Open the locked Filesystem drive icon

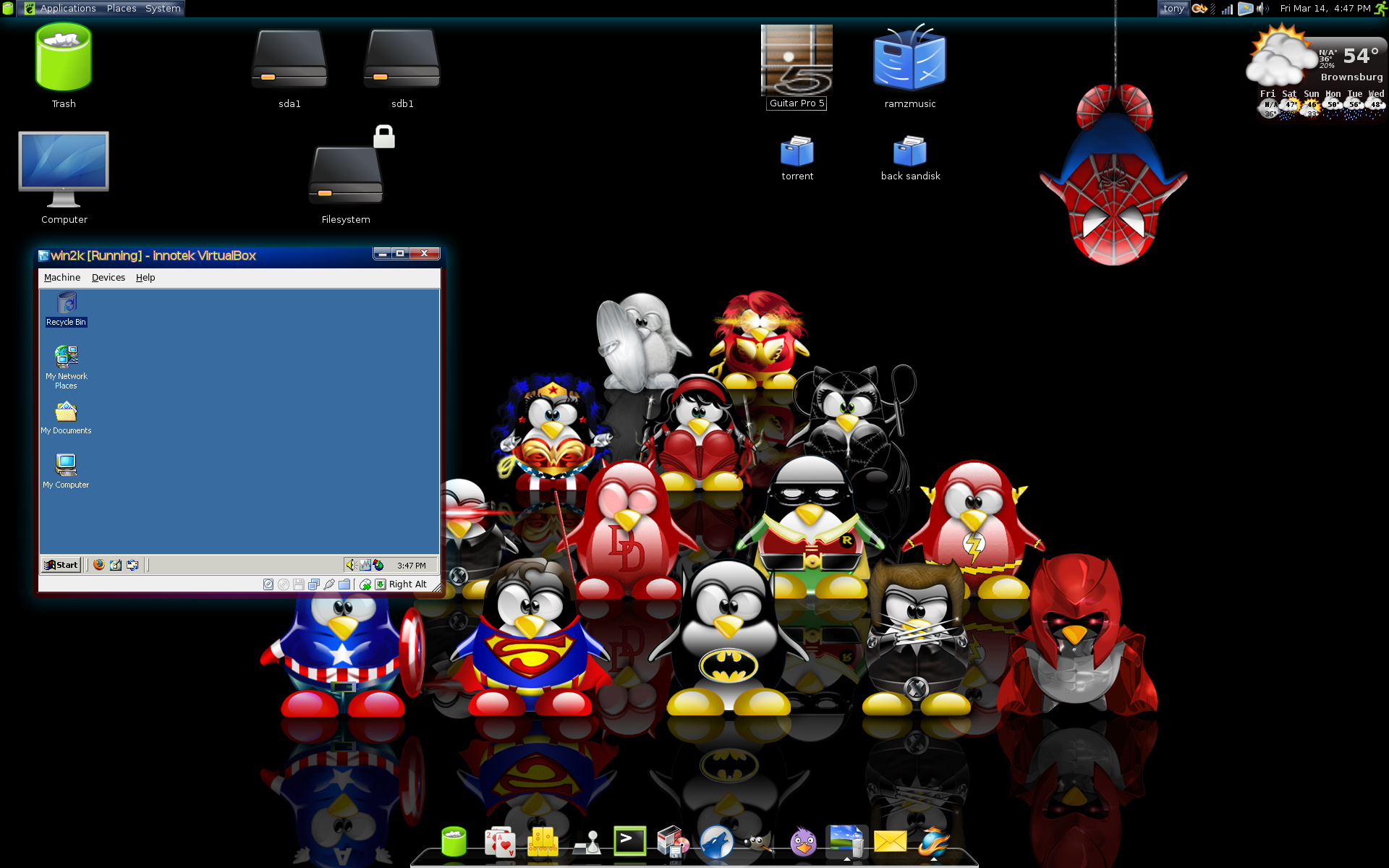coord(346,174)
